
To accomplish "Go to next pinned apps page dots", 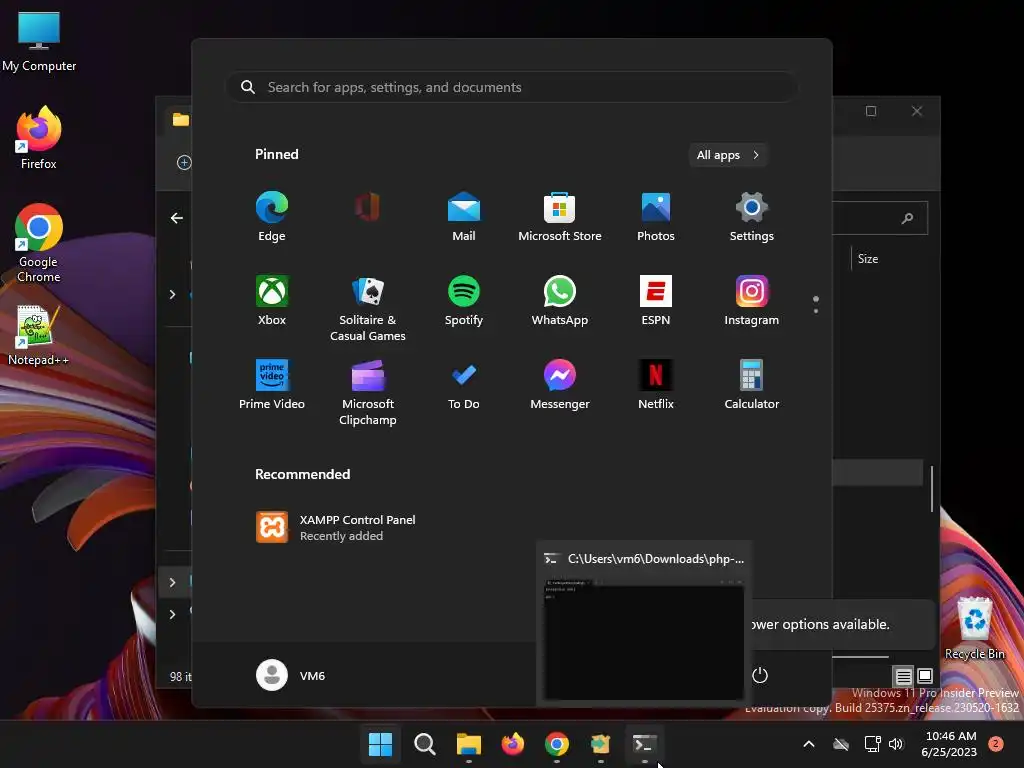I will (x=816, y=305).
